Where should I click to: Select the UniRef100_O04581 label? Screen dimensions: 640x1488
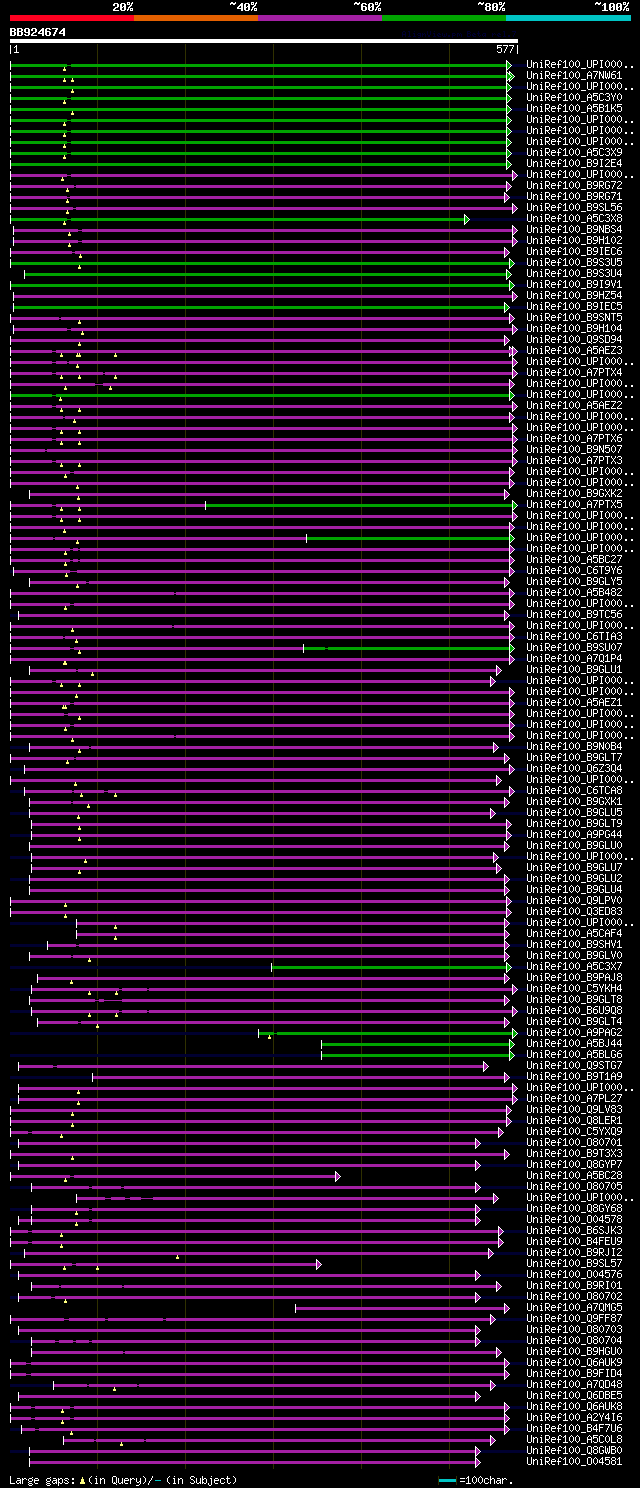coord(574,1462)
